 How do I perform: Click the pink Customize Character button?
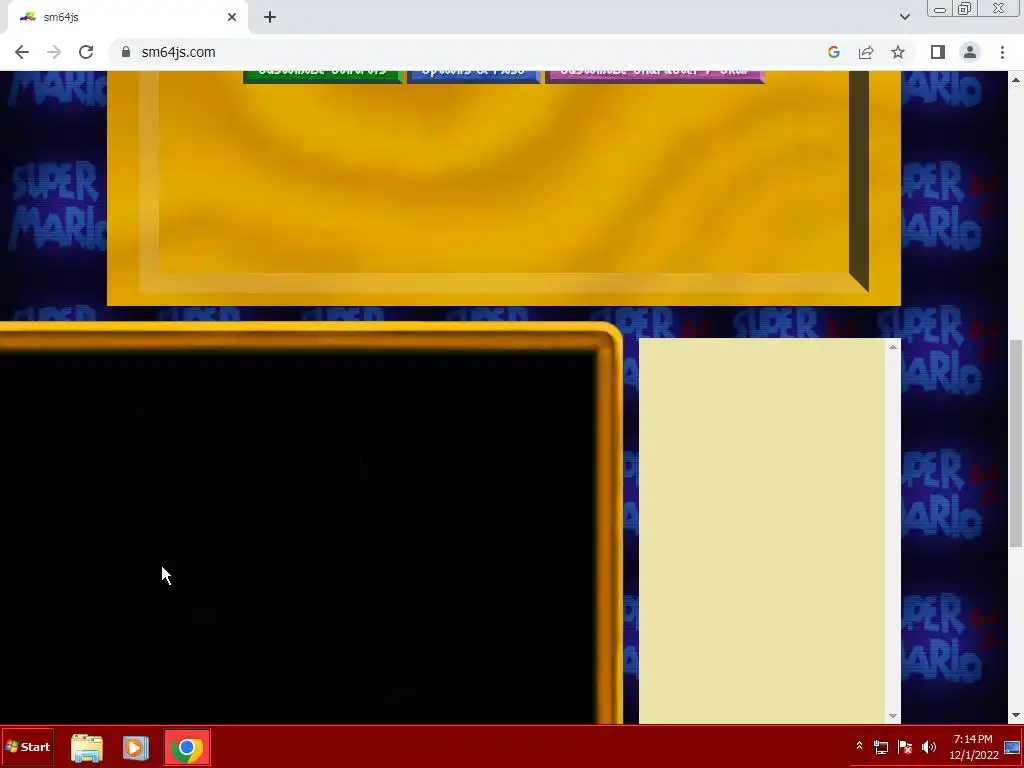(654, 76)
